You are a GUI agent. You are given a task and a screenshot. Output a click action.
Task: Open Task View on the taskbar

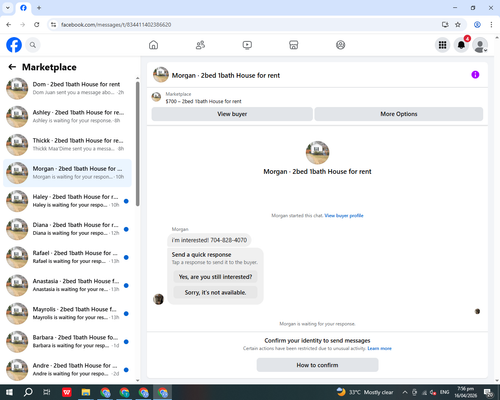tap(47, 392)
